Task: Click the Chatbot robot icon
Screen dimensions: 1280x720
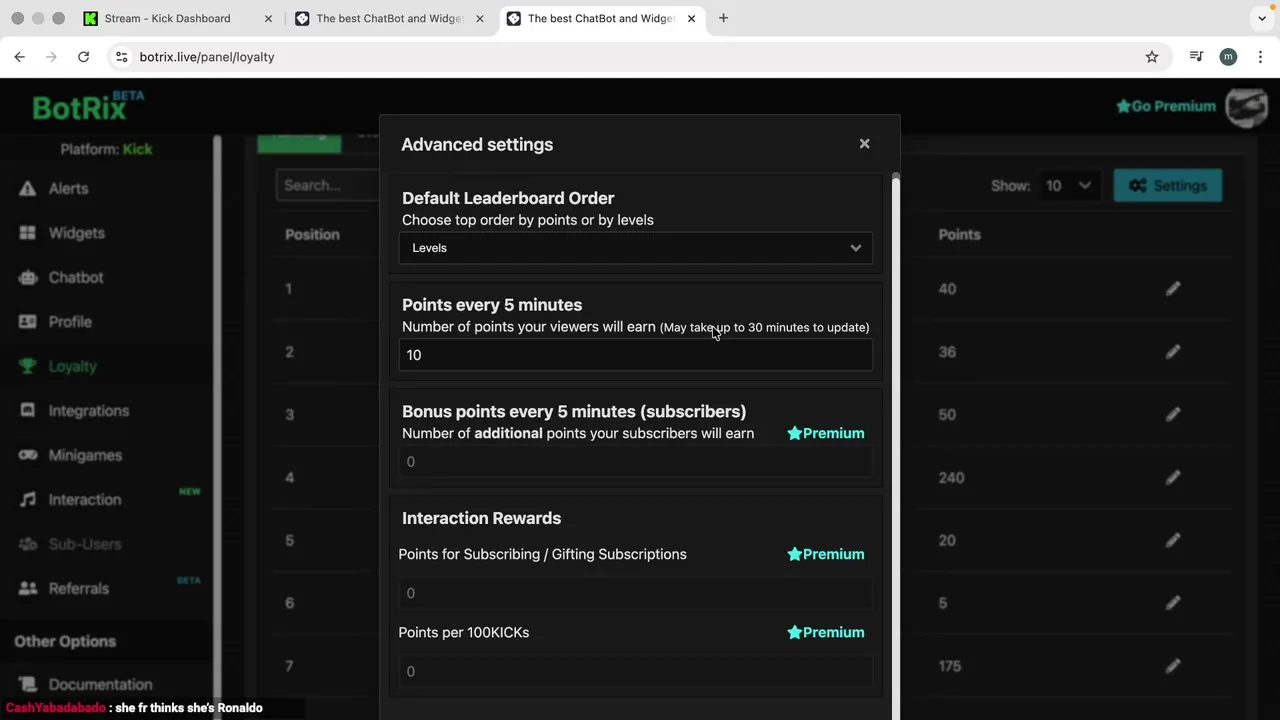Action: tap(27, 278)
